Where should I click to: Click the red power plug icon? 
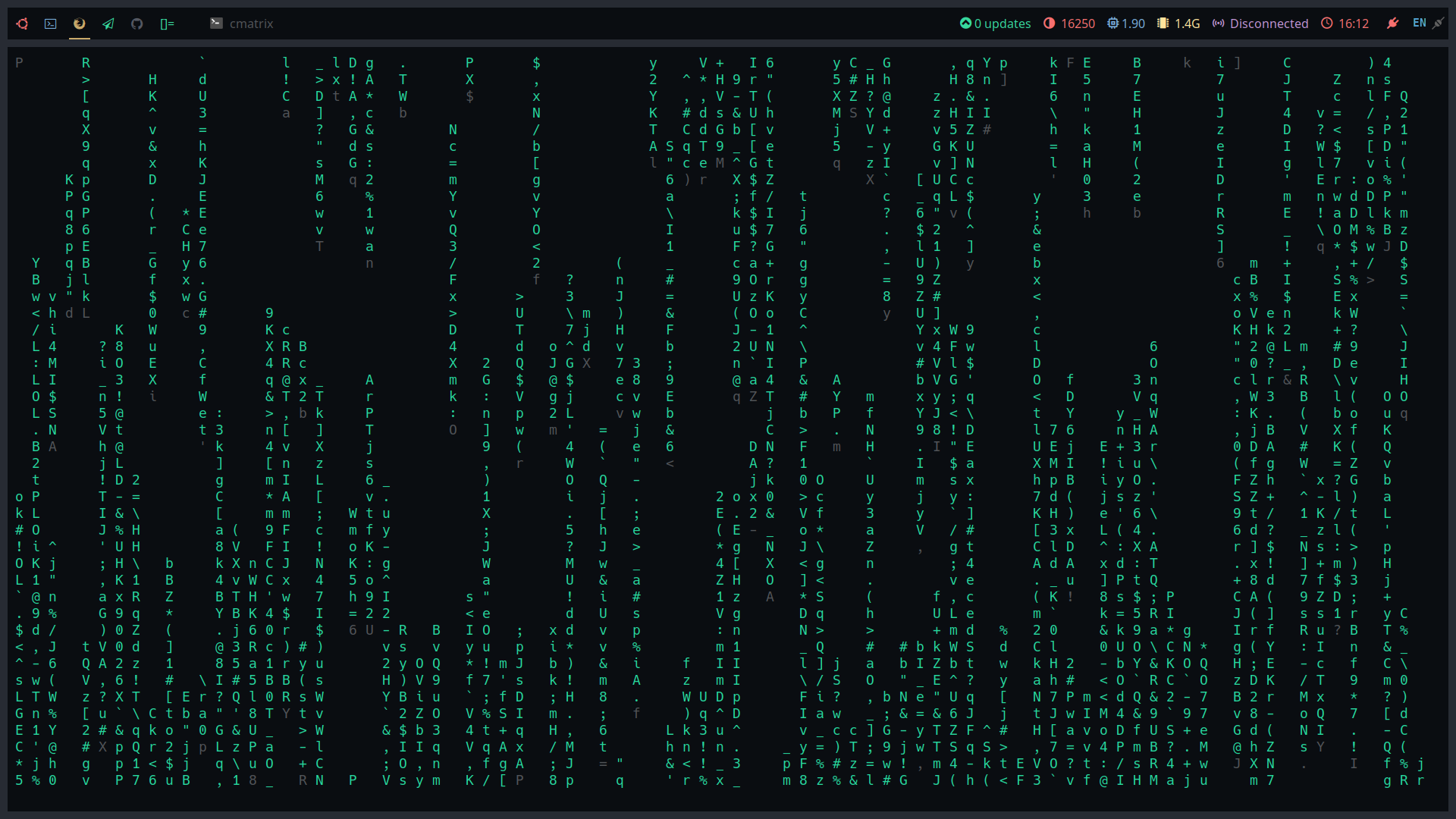[1392, 24]
